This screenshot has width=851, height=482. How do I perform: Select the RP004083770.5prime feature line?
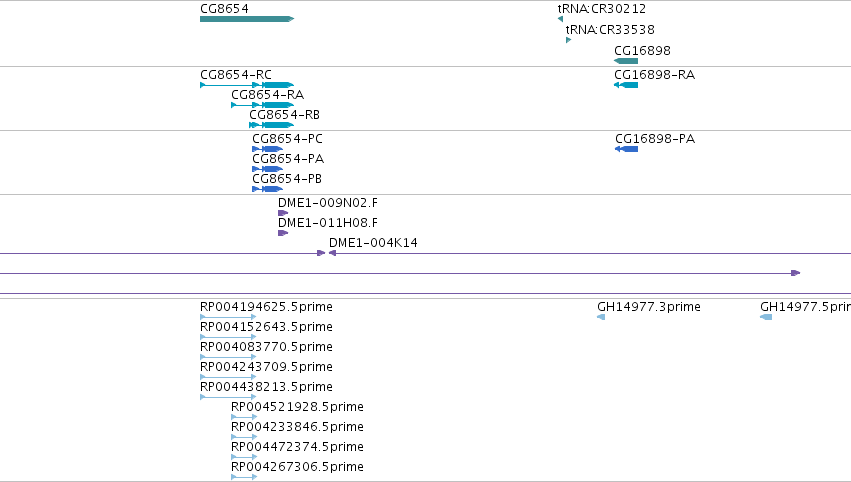[x=228, y=357]
